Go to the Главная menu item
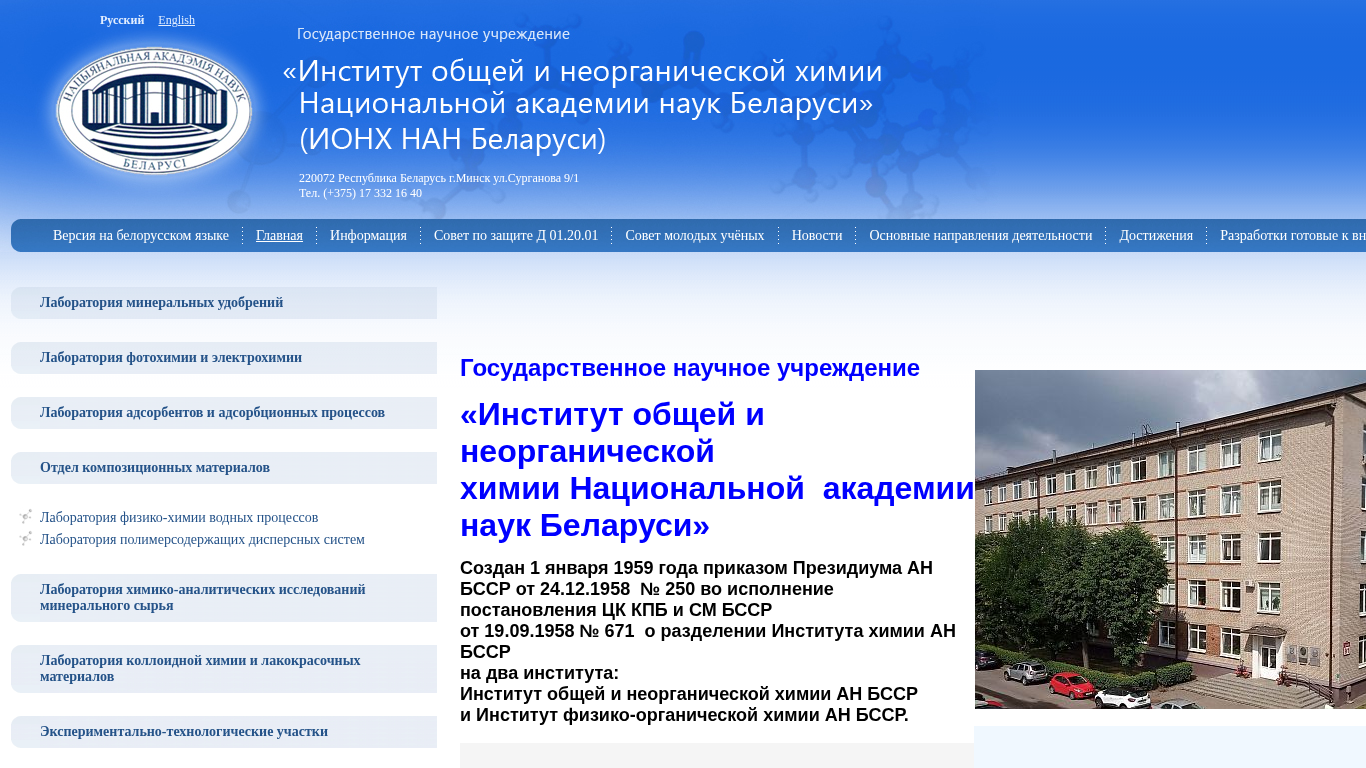This screenshot has width=1366, height=768. [279, 236]
